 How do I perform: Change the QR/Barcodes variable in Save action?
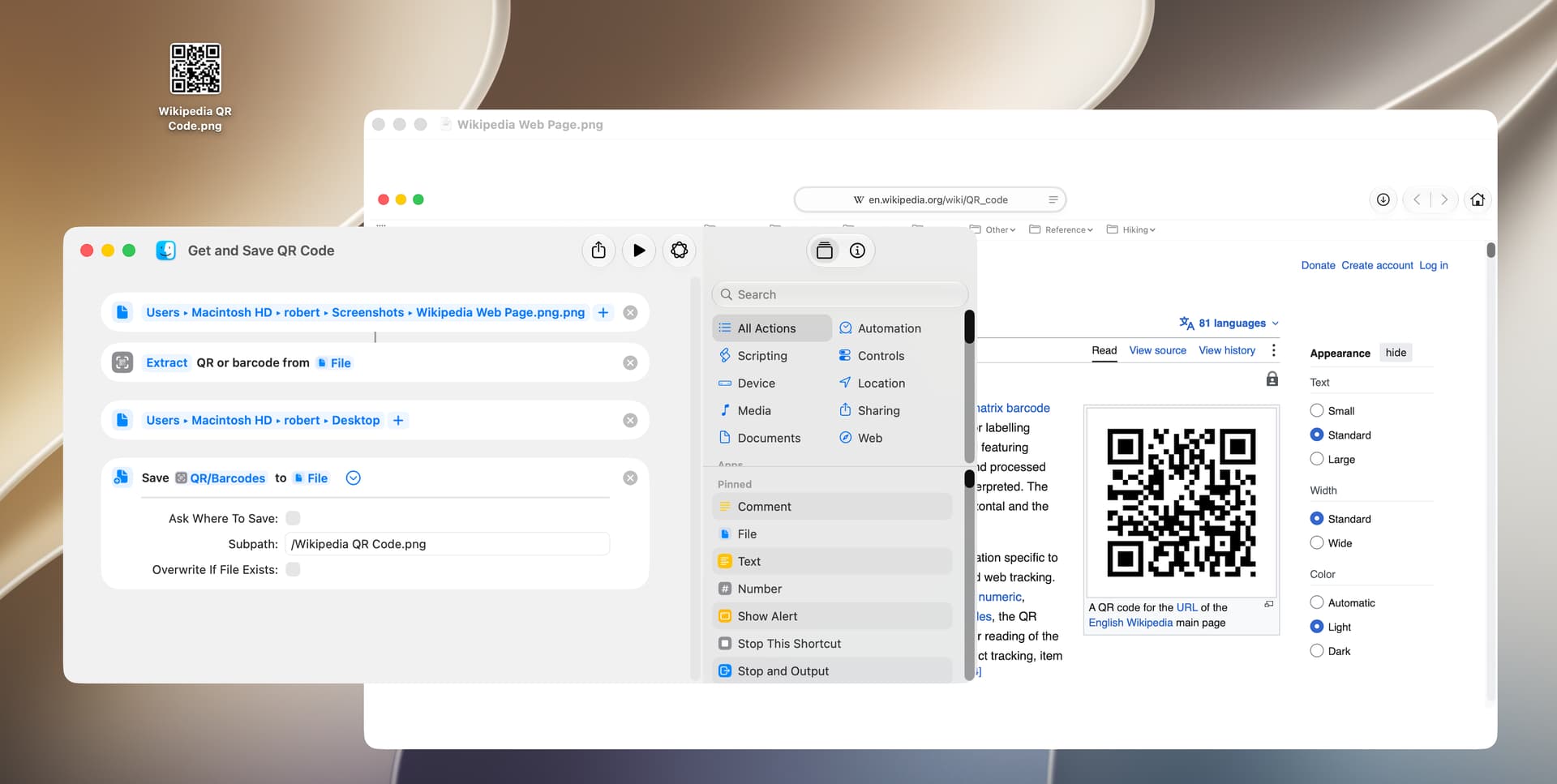click(x=221, y=478)
